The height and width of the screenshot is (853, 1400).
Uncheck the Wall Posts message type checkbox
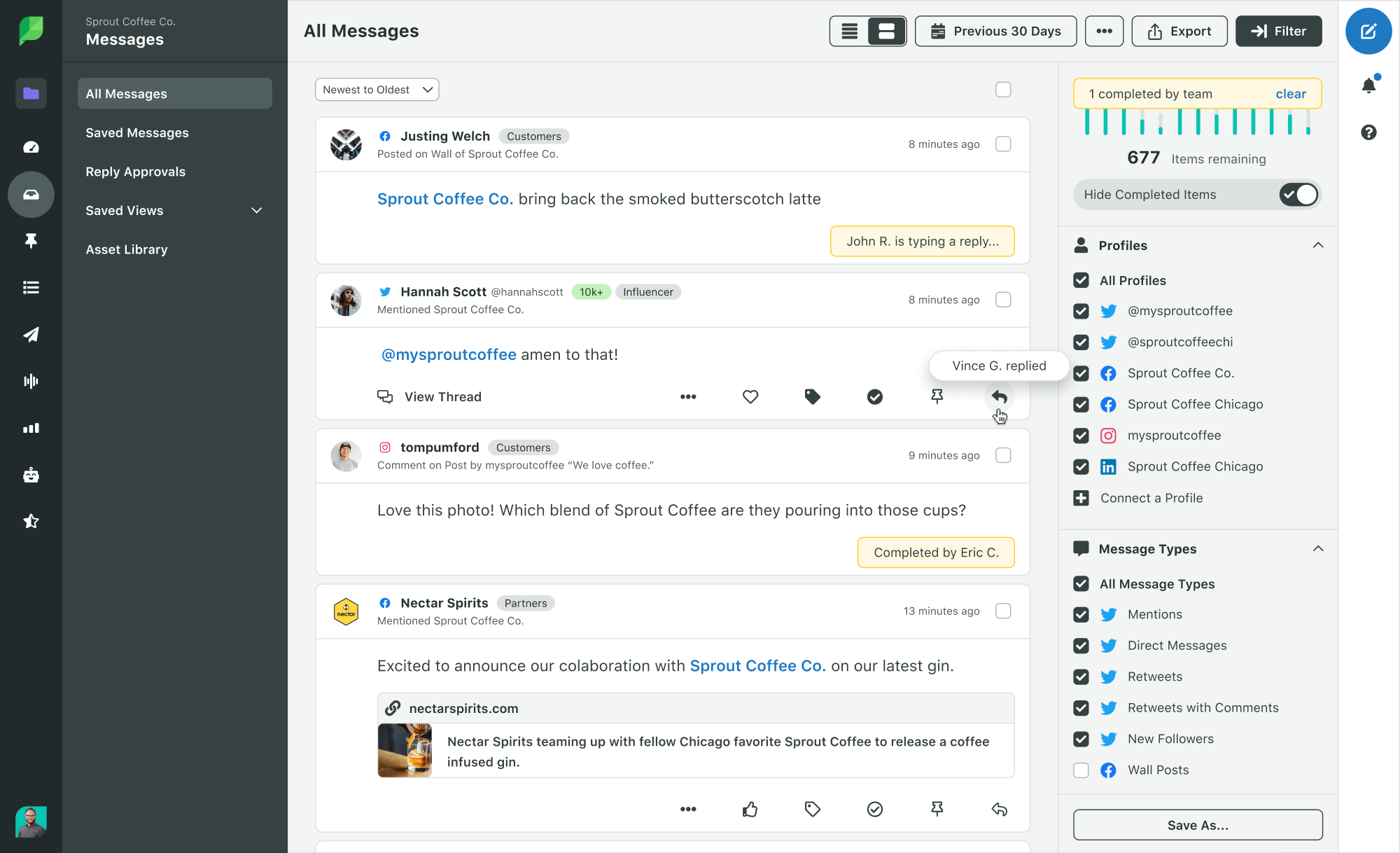point(1081,769)
